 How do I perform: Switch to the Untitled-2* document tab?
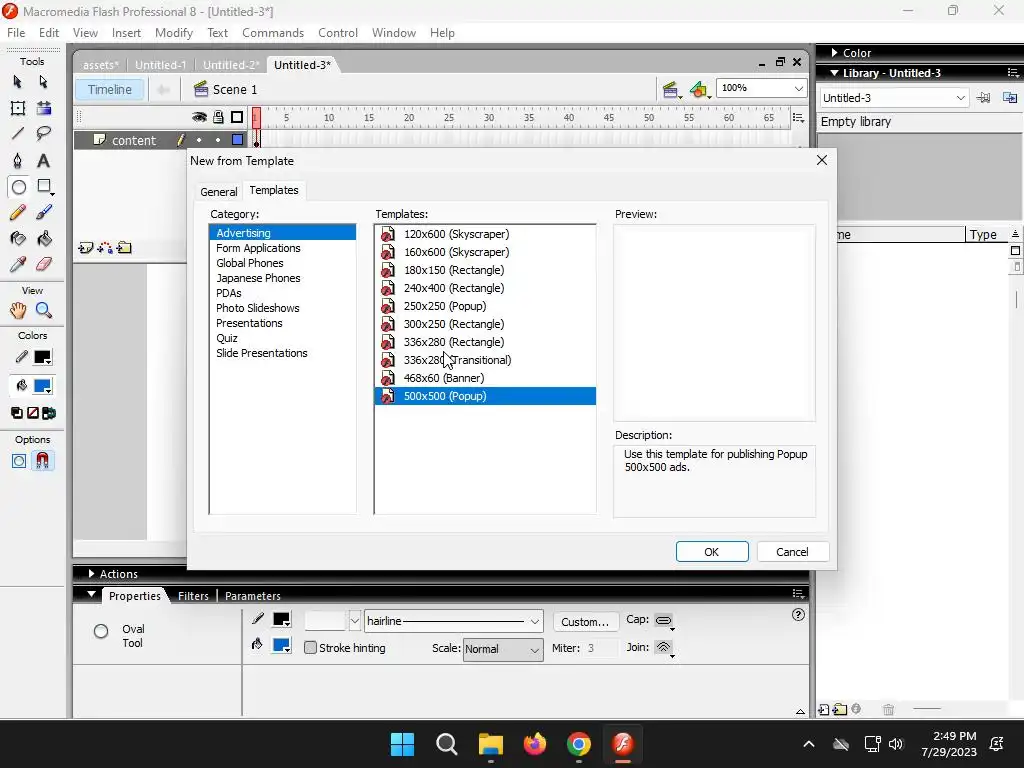(x=231, y=65)
